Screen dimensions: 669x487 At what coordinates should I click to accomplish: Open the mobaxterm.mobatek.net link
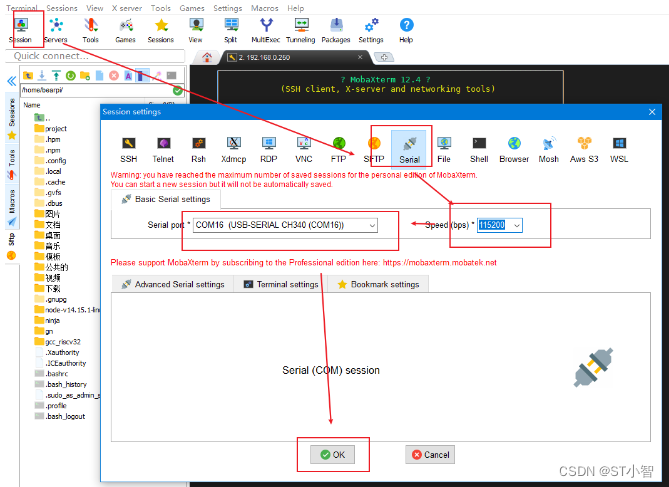[x=439, y=262]
